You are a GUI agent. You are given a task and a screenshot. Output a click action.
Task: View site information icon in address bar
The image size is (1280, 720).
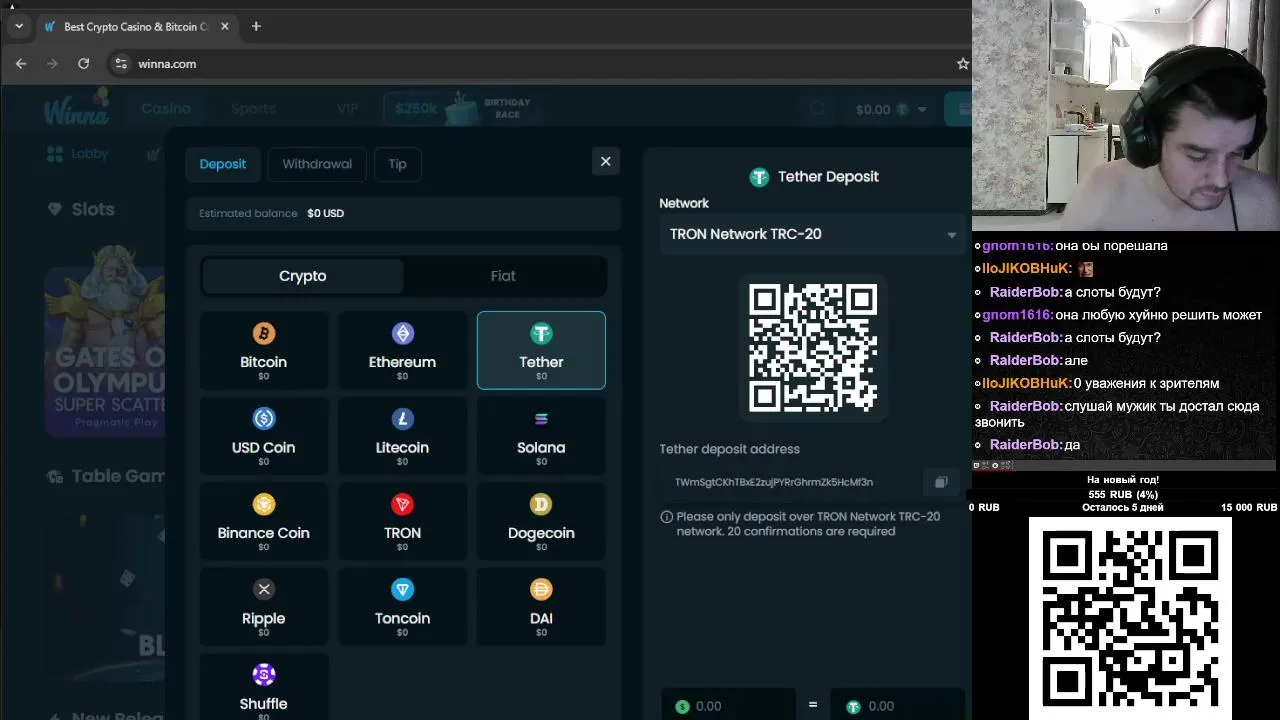[x=121, y=63]
